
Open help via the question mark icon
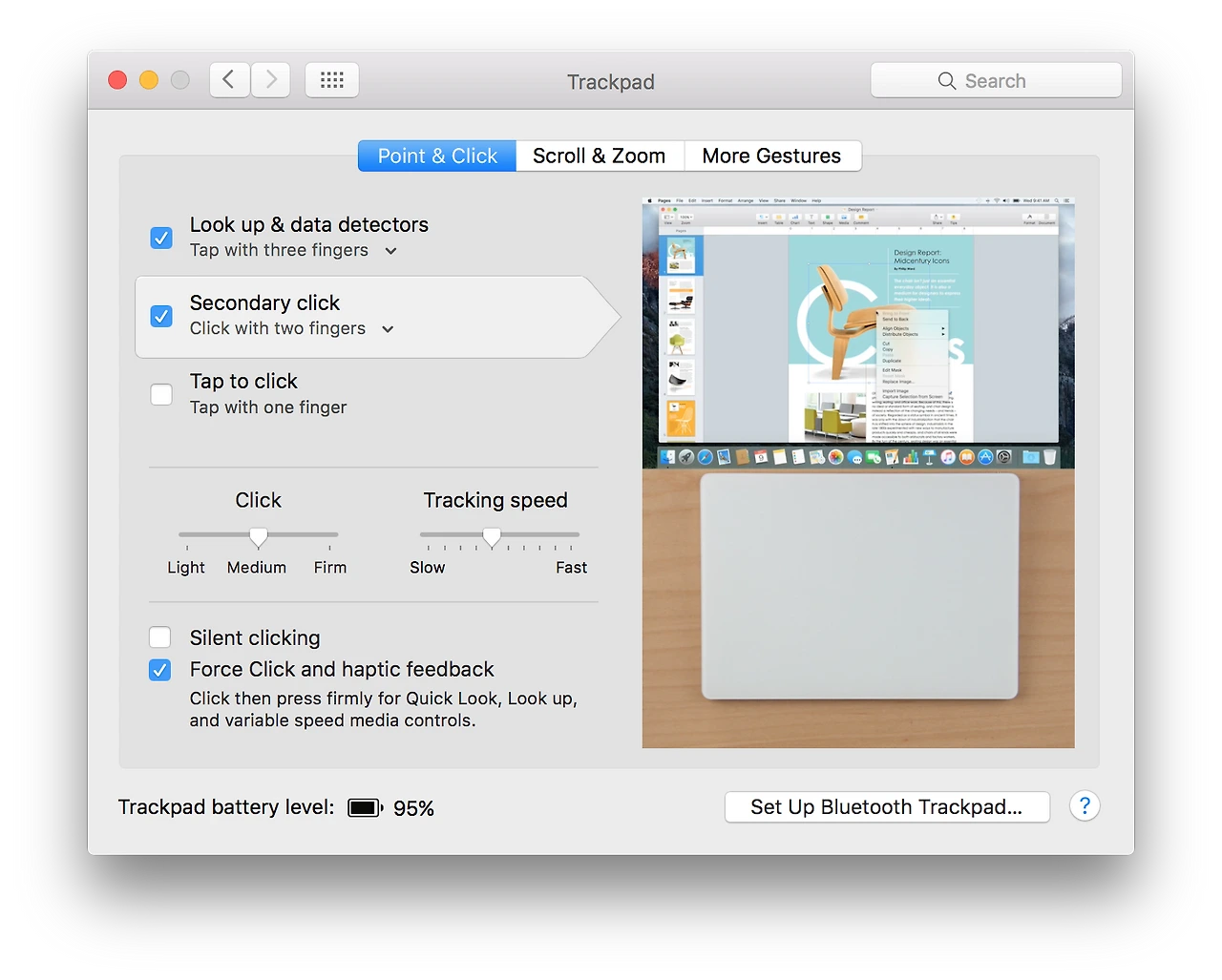(1085, 806)
